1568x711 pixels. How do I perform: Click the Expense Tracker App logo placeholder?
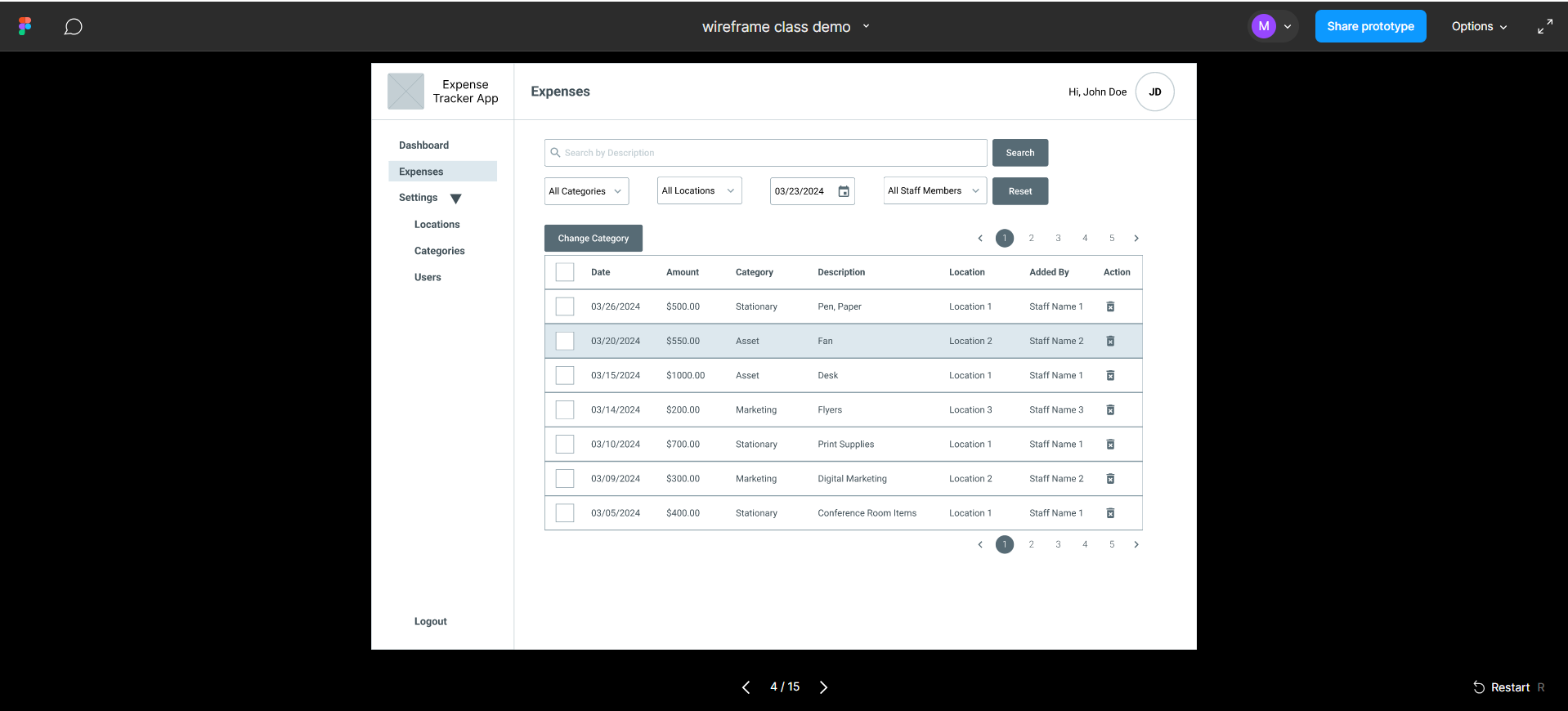[x=405, y=92]
